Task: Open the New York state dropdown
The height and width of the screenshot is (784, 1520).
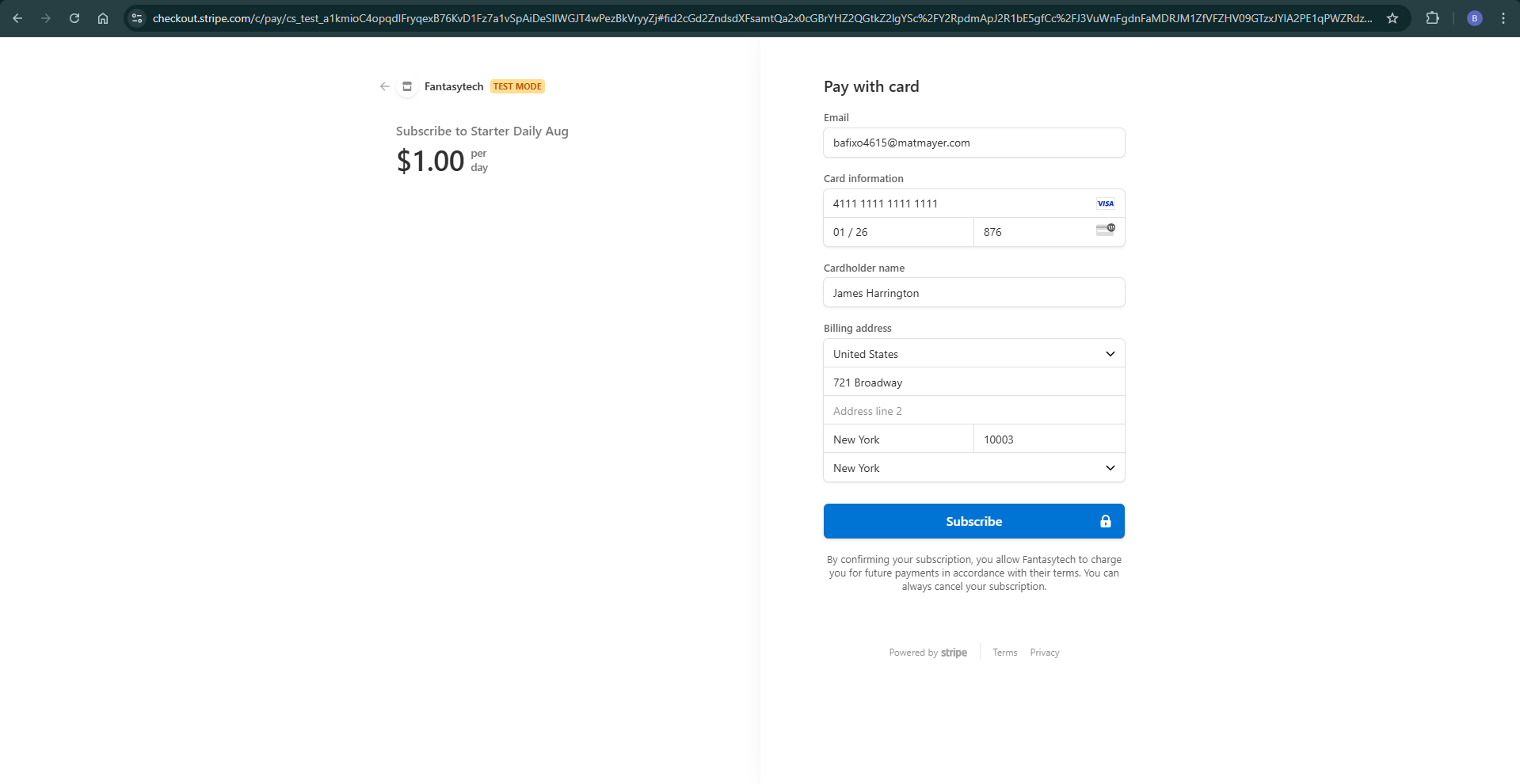Action: coord(973,468)
